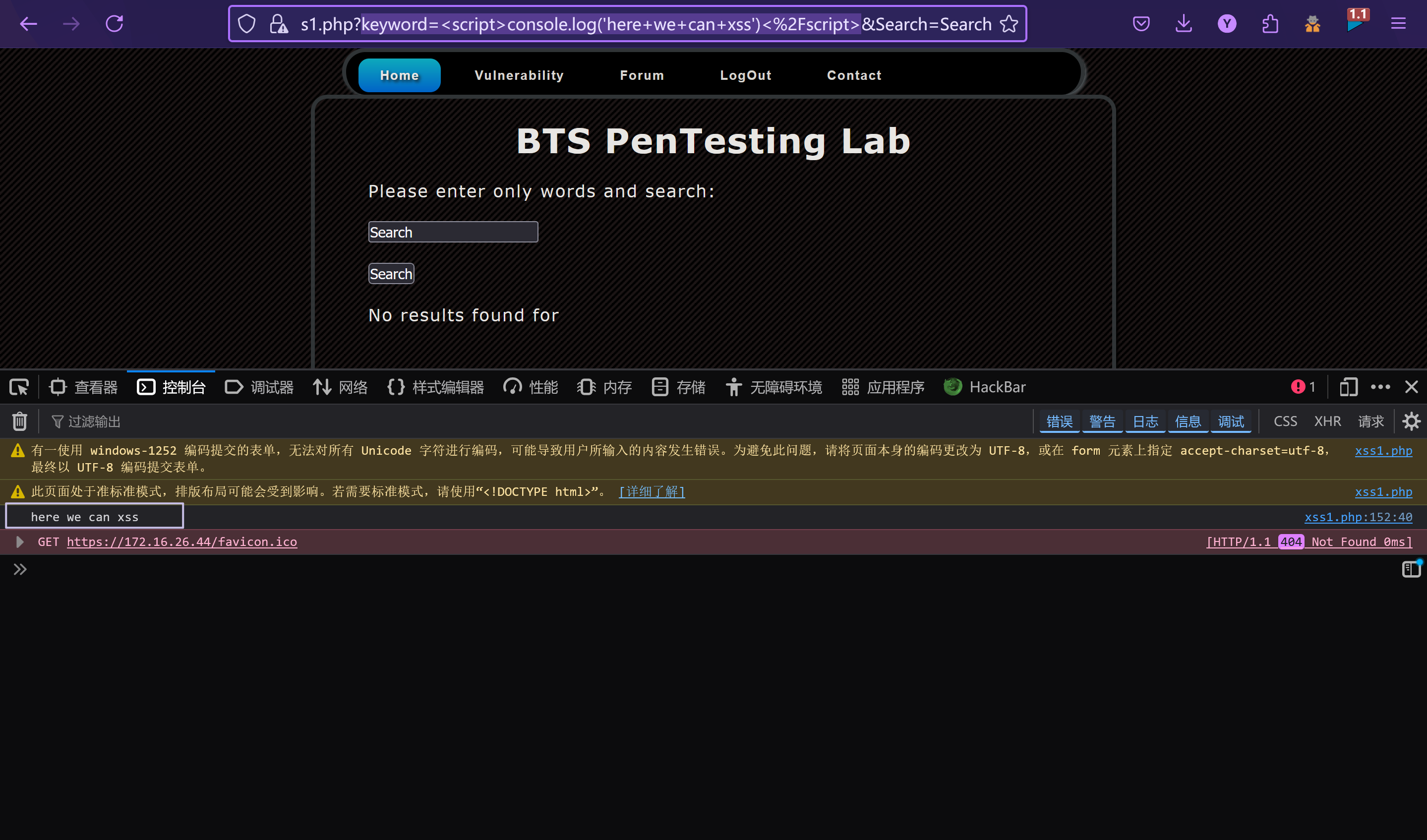Enable the XHR filter
This screenshot has height=840, width=1427.
click(x=1327, y=421)
